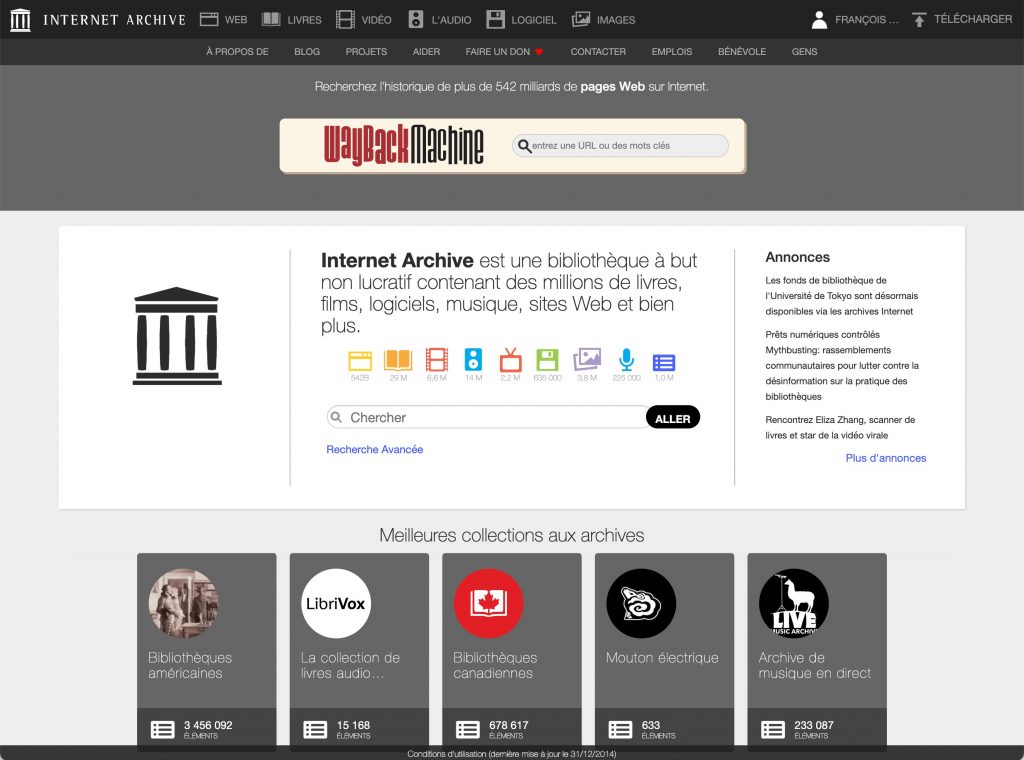Open the Vidéo menu in top bar
This screenshot has height=760, width=1024.
pyautogui.click(x=364, y=19)
